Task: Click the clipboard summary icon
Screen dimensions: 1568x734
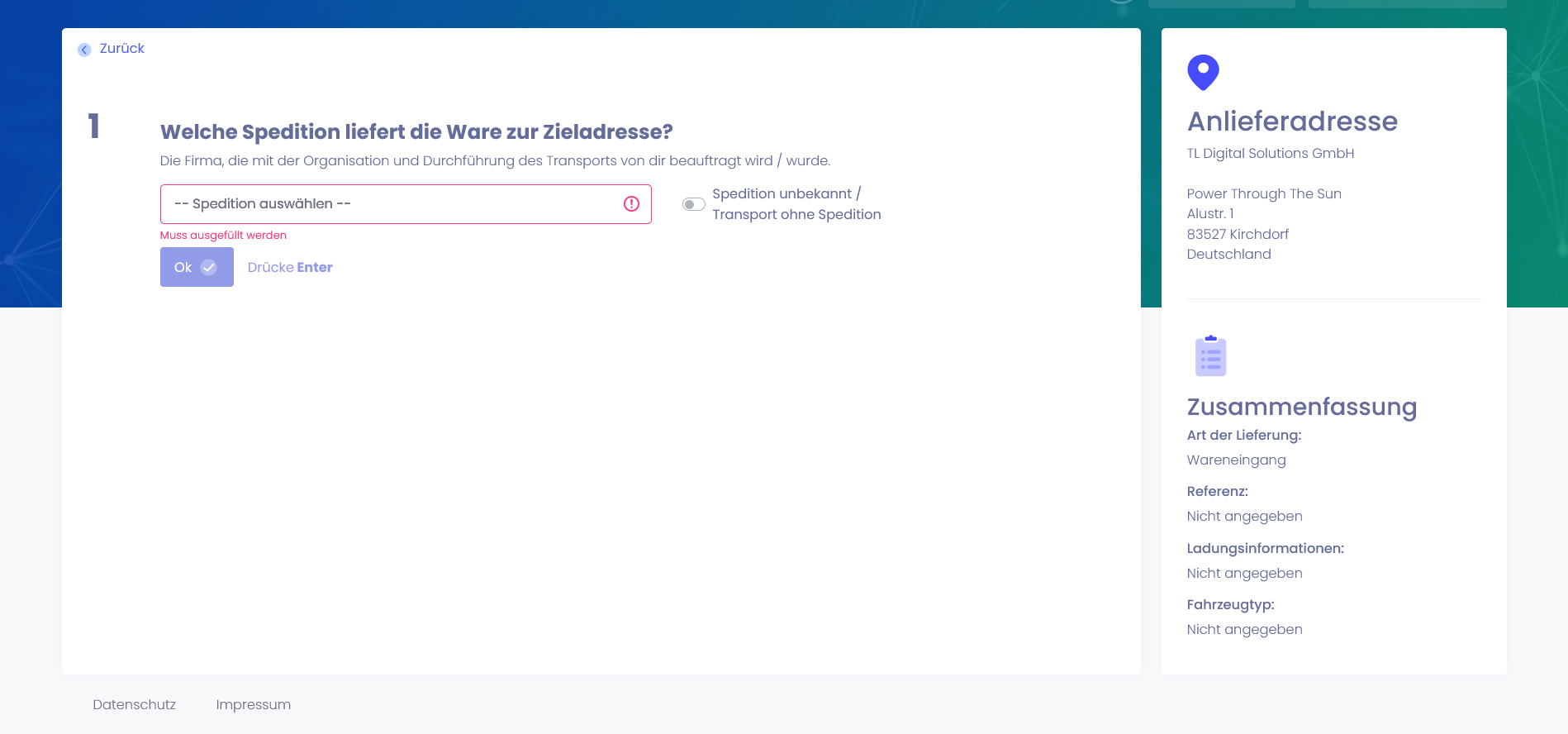Action: point(1210,356)
